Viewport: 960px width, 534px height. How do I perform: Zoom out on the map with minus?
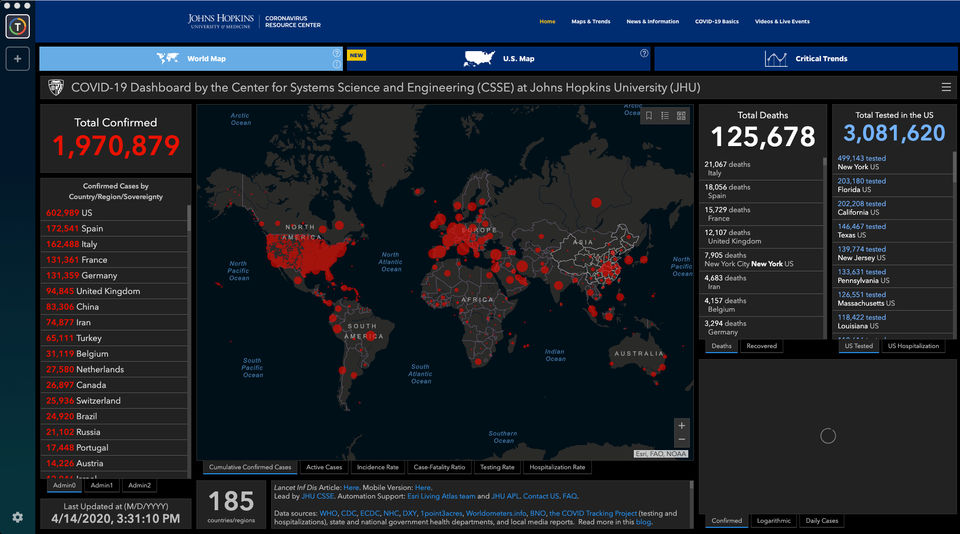[681, 440]
